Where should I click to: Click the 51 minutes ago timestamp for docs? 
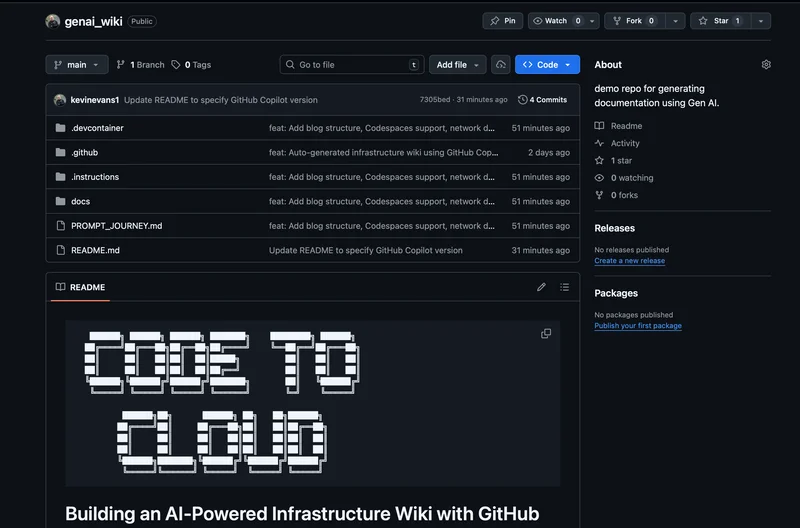pyautogui.click(x=541, y=202)
